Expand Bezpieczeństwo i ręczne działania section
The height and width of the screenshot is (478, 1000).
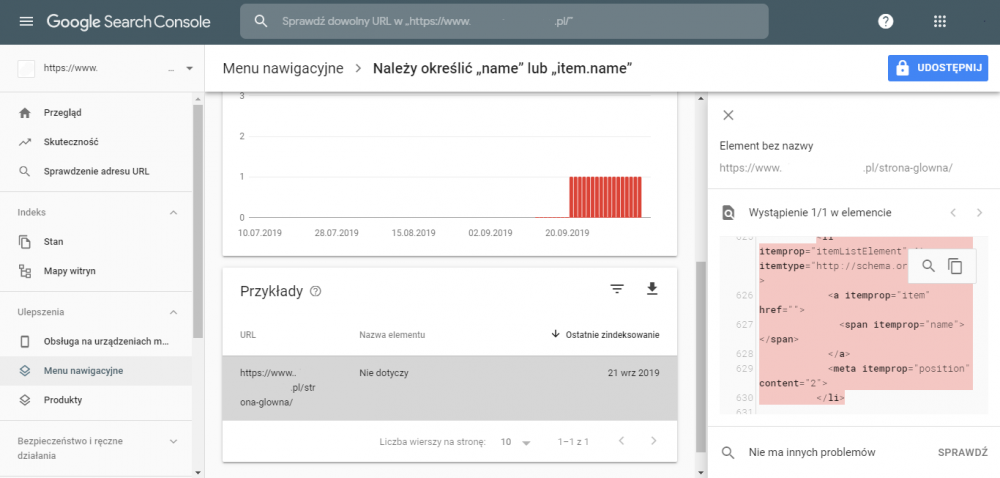tap(172, 441)
